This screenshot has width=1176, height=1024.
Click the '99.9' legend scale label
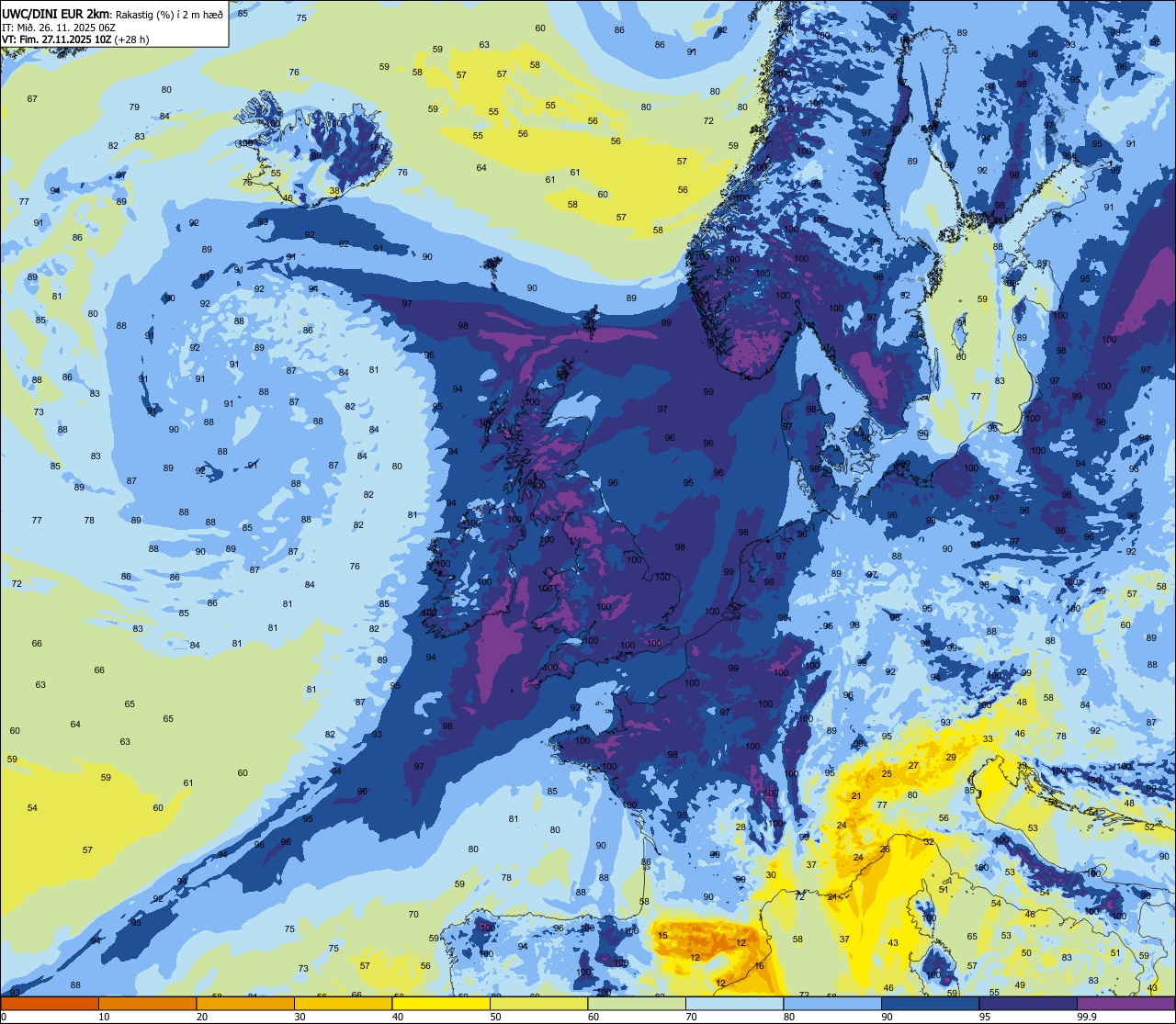pyautogui.click(x=1088, y=1017)
